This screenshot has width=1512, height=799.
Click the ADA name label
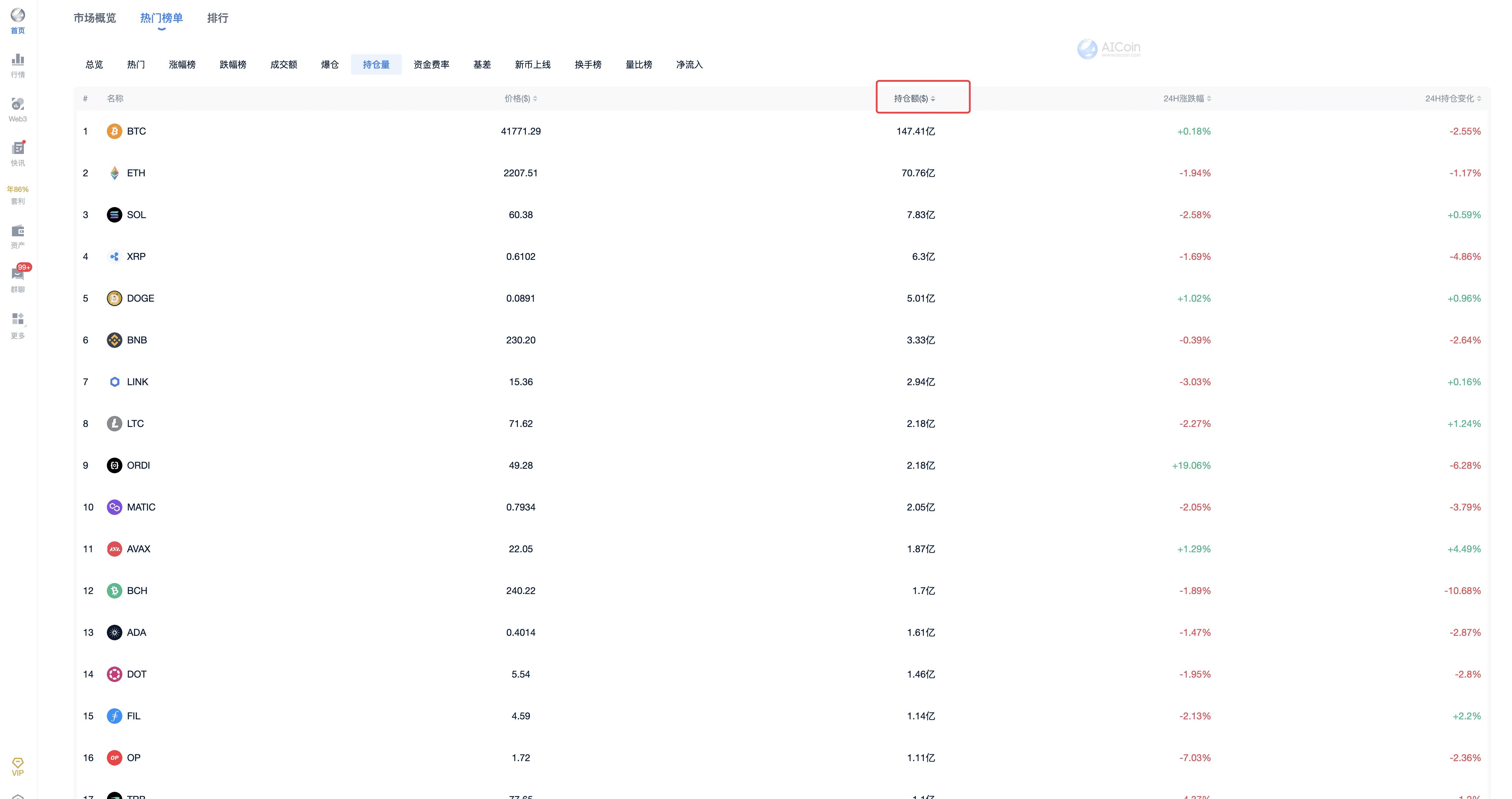(x=137, y=633)
